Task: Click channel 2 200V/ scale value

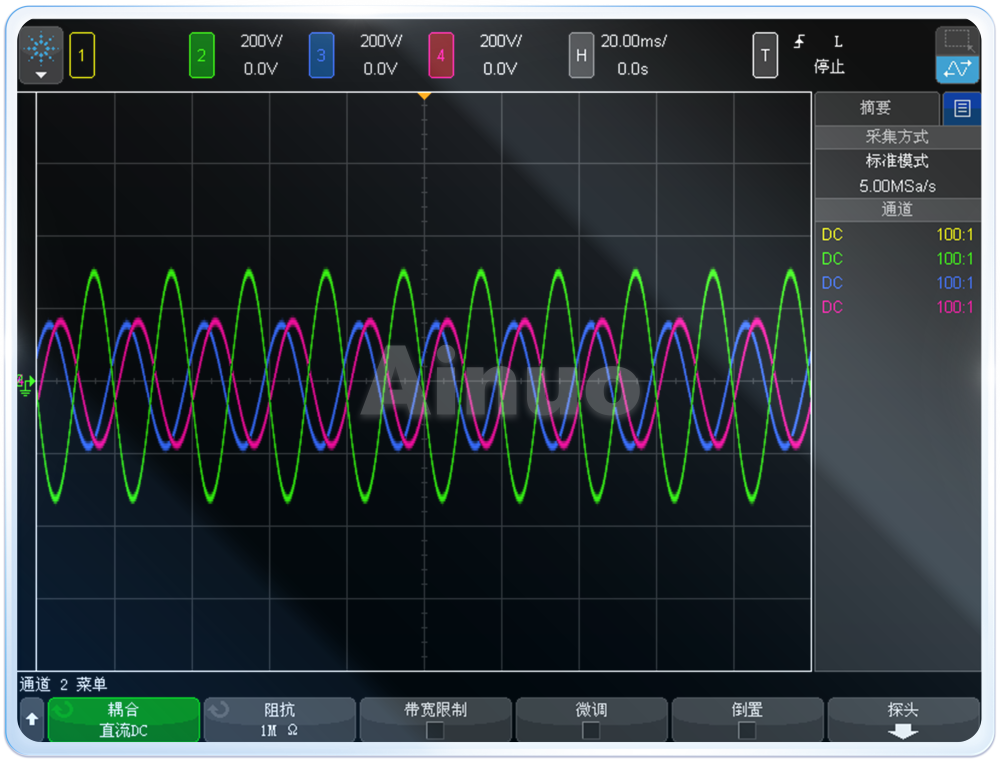Action: (261, 41)
